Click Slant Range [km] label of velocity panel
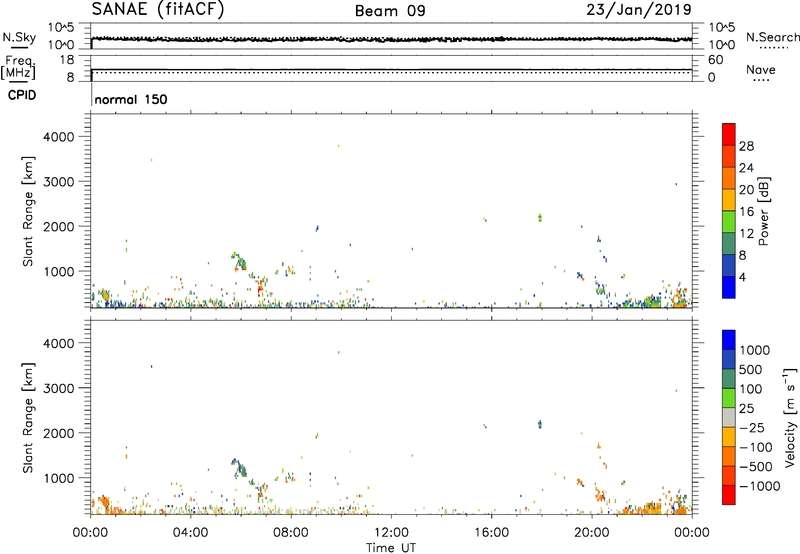 (x=28, y=418)
